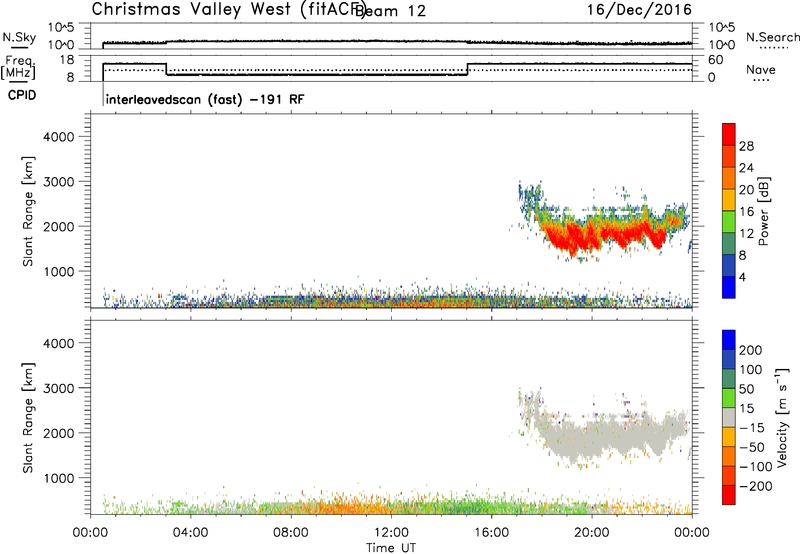Click the 'Christmas Valley West (fitACF)' title
800x554 pixels.
(228, 10)
